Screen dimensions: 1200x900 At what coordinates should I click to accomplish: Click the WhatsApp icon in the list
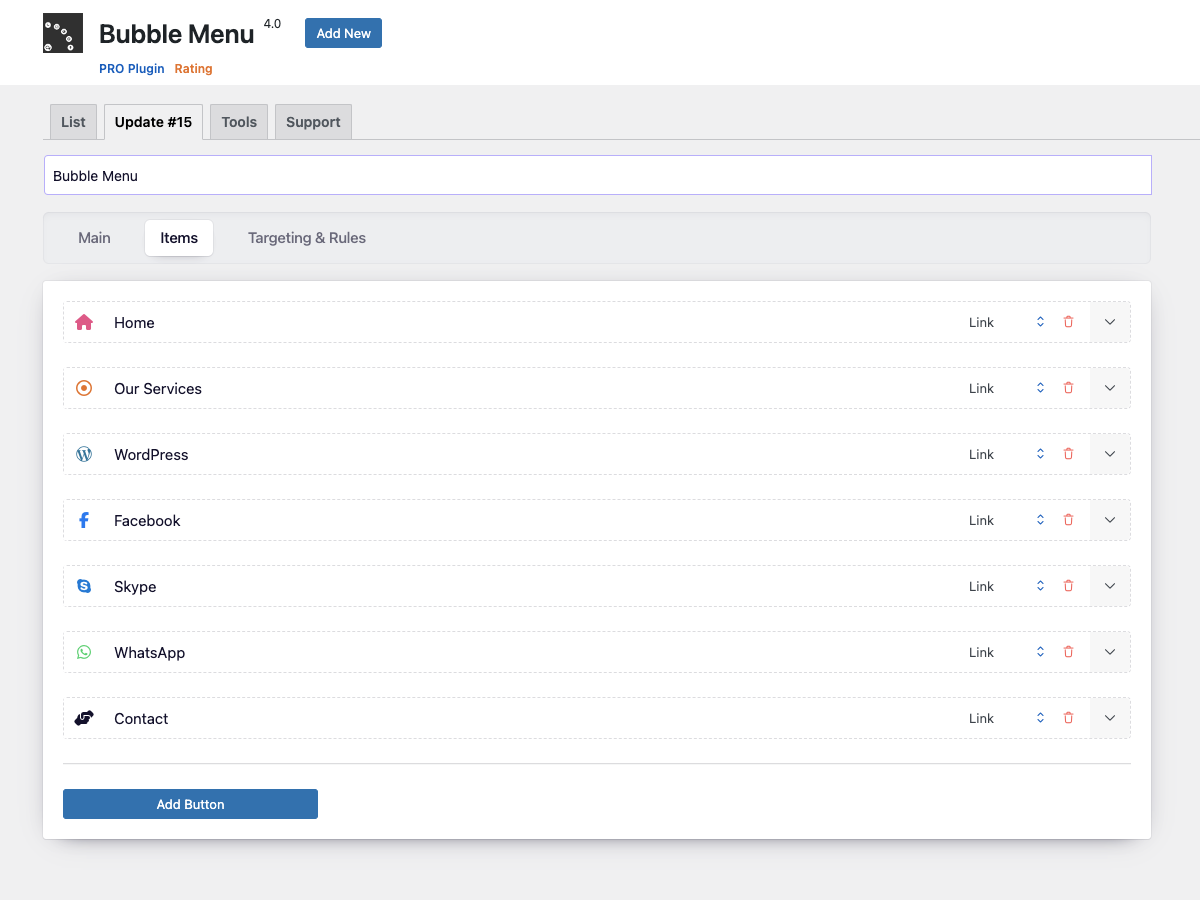(84, 652)
